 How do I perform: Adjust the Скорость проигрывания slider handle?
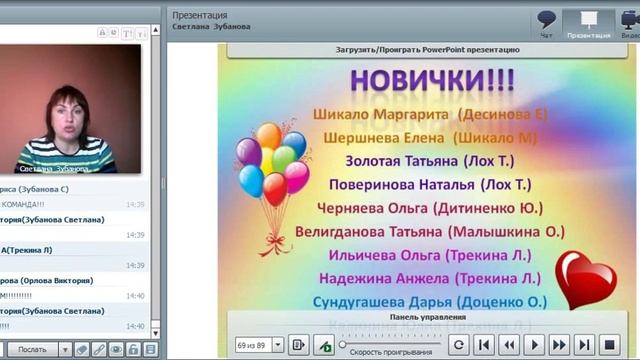[x=343, y=344]
